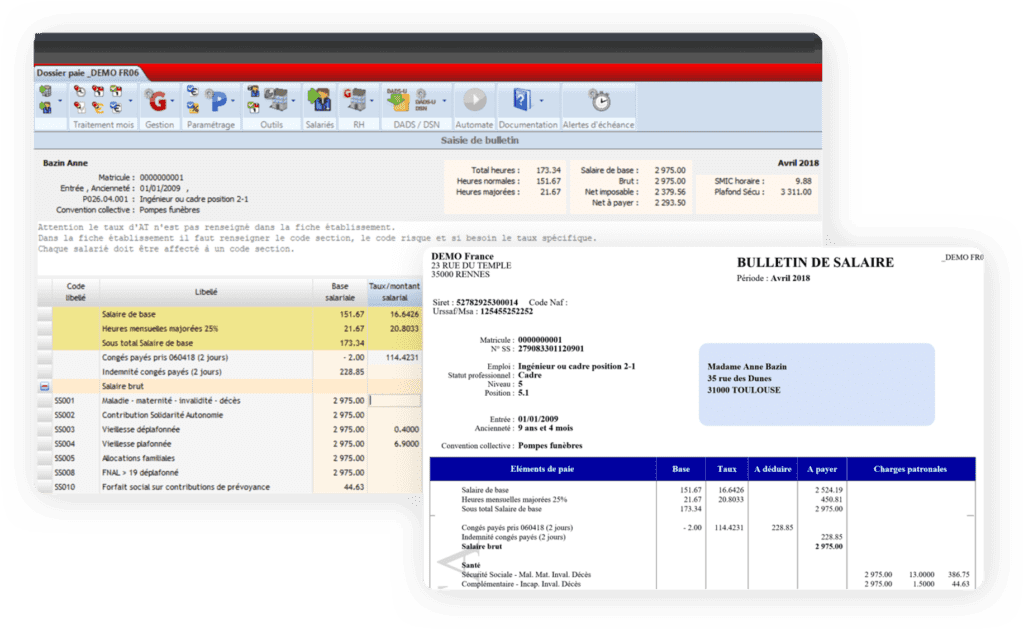Expand the Documentation dropdown arrow
This screenshot has width=1024, height=630.
[541, 101]
